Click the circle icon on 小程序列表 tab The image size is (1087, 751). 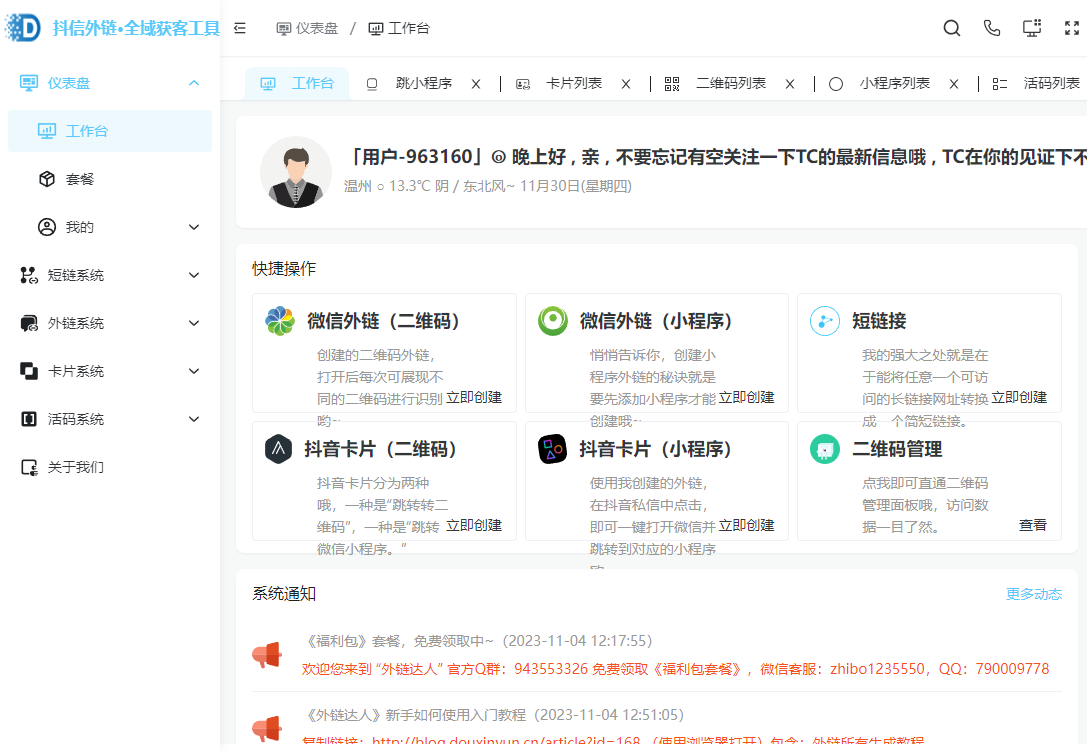(x=836, y=84)
